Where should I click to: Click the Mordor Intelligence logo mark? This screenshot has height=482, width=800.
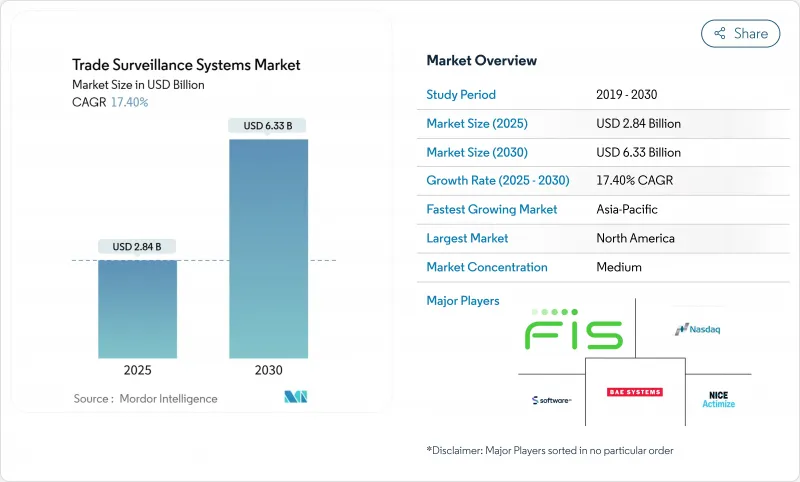pyautogui.click(x=296, y=398)
